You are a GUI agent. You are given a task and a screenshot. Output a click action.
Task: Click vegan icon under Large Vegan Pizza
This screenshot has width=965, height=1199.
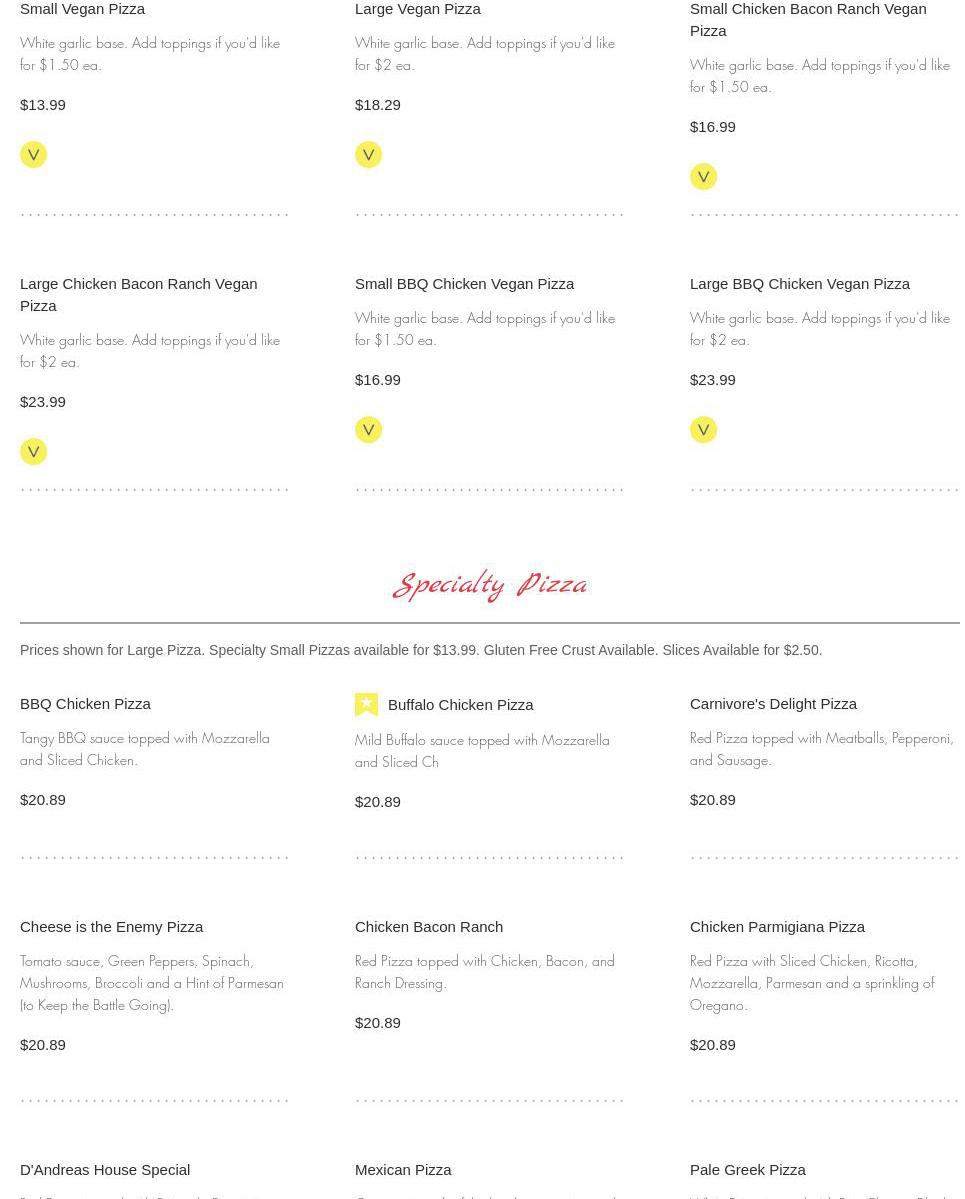click(x=368, y=154)
